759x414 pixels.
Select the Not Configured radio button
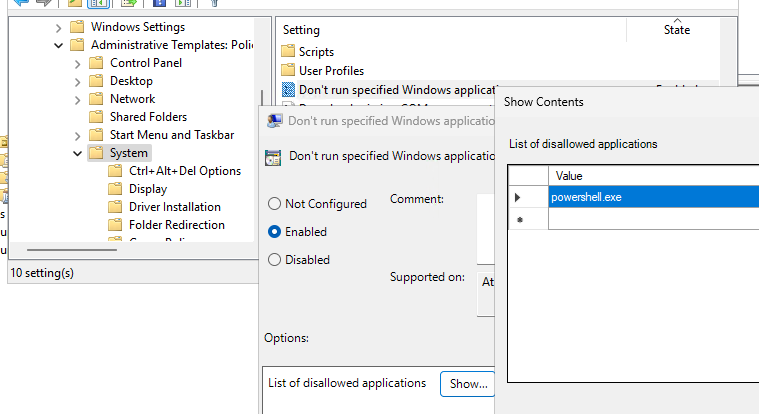(x=274, y=204)
